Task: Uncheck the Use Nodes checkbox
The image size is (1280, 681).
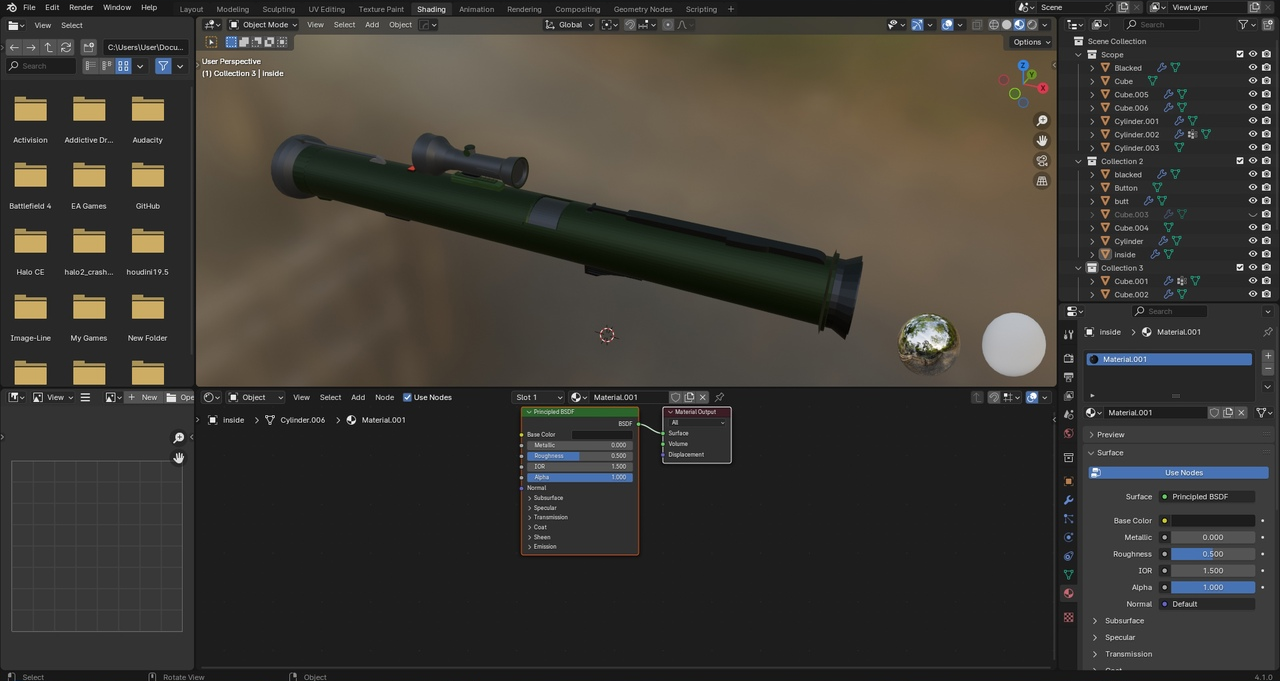Action: [407, 397]
